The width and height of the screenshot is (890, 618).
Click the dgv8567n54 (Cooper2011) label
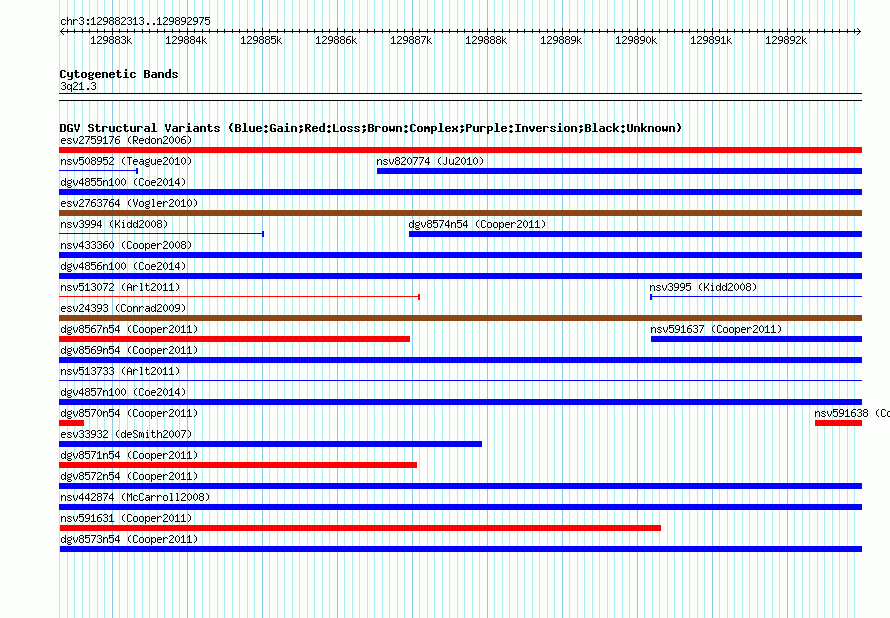[x=129, y=329]
